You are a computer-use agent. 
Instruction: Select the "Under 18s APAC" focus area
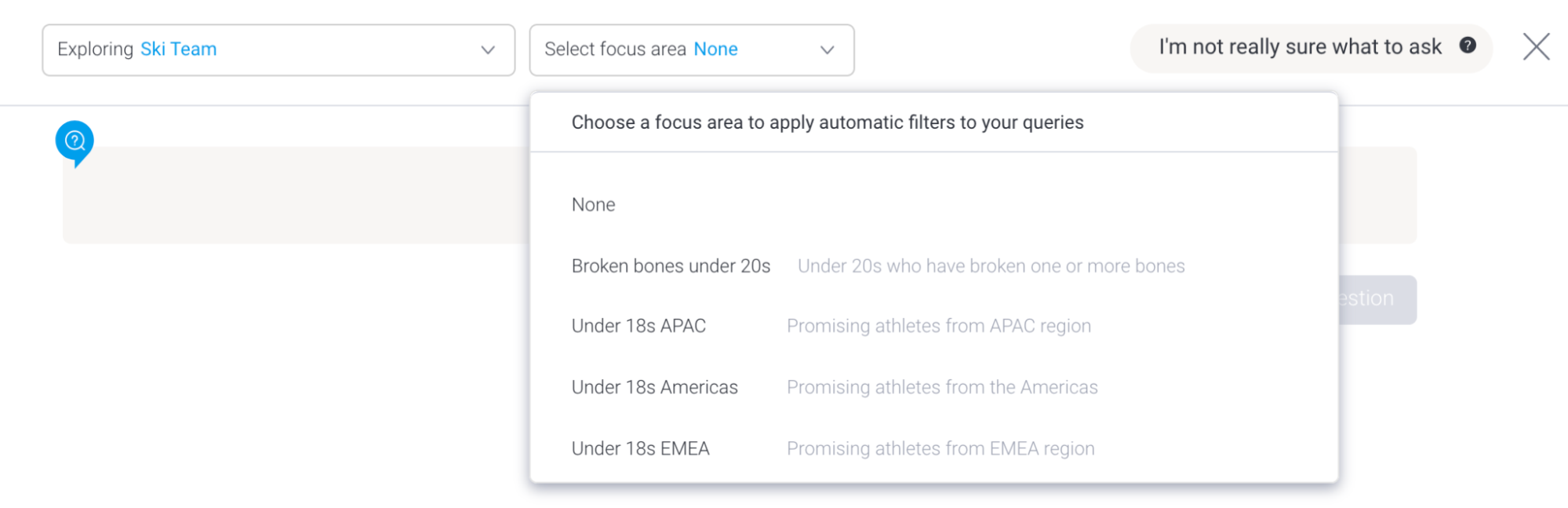[638, 326]
